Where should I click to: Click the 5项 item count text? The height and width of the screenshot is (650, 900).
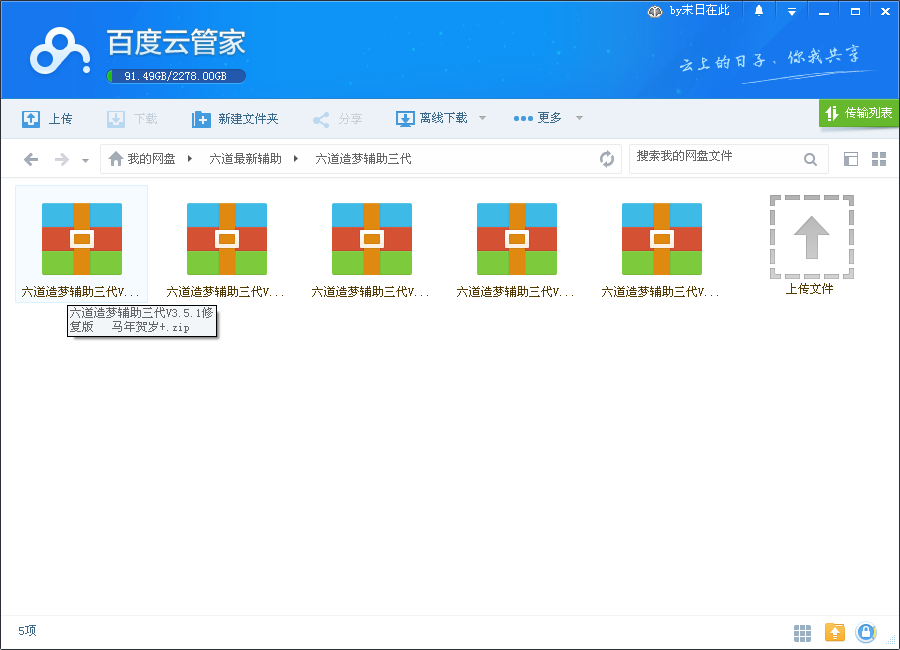[x=27, y=630]
